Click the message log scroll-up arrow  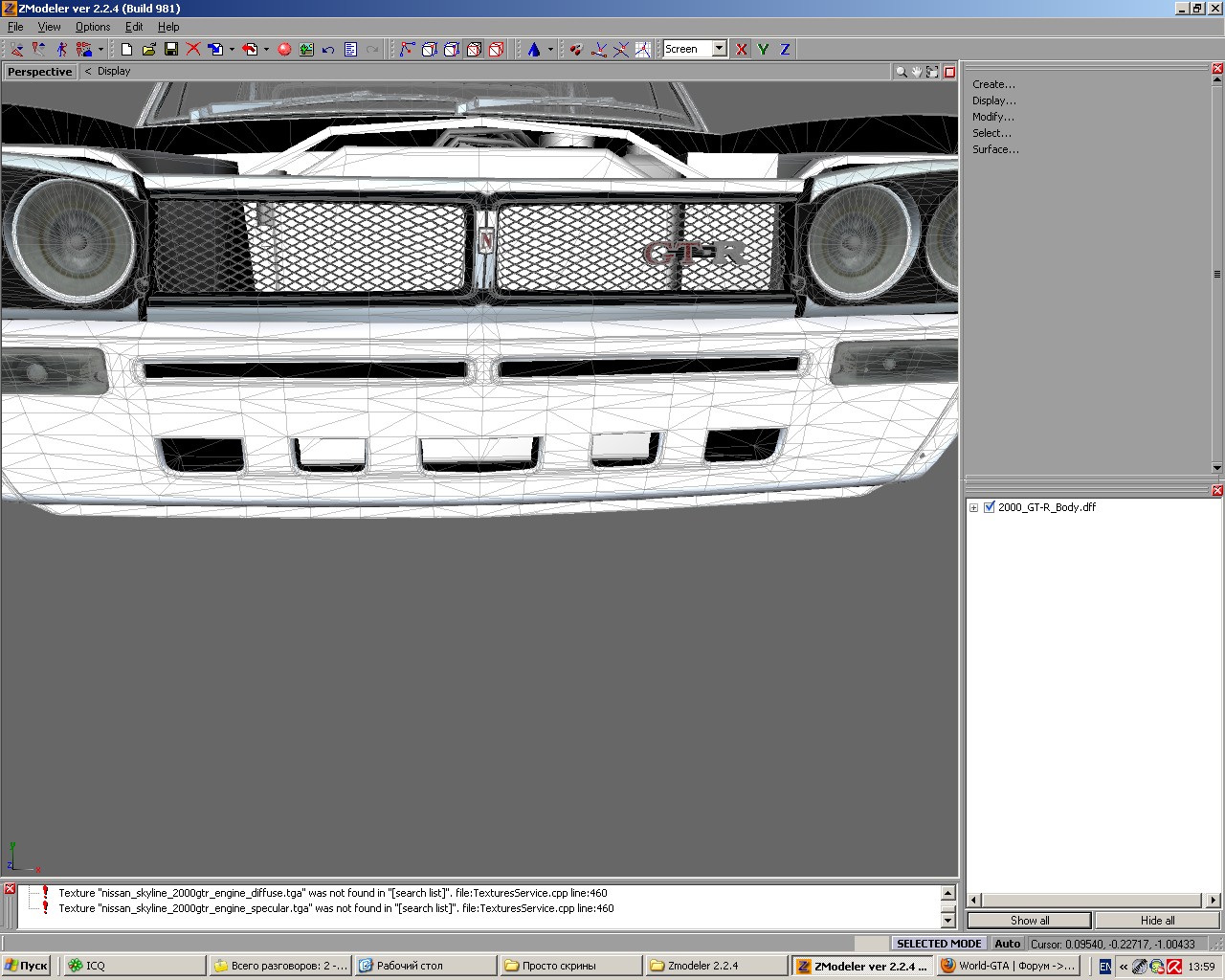tap(947, 893)
